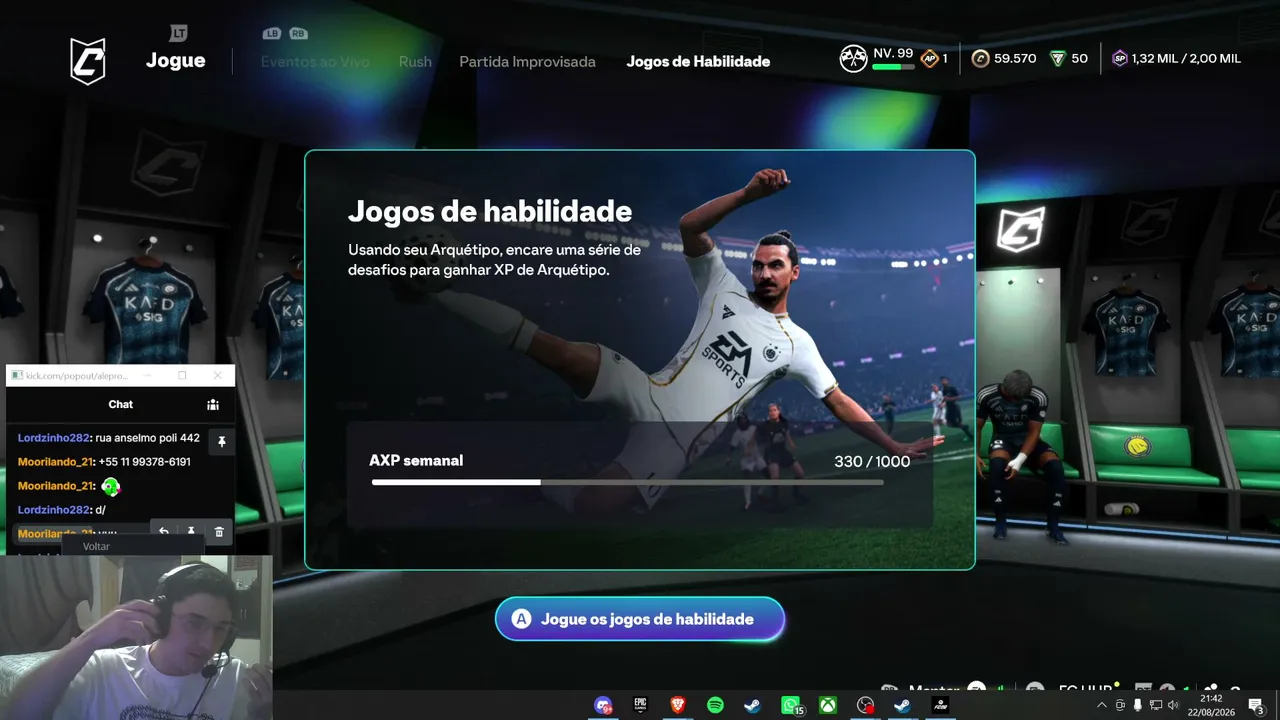Image resolution: width=1280 pixels, height=720 pixels.
Task: Click the Jogos de habilidade card image
Action: (x=640, y=360)
